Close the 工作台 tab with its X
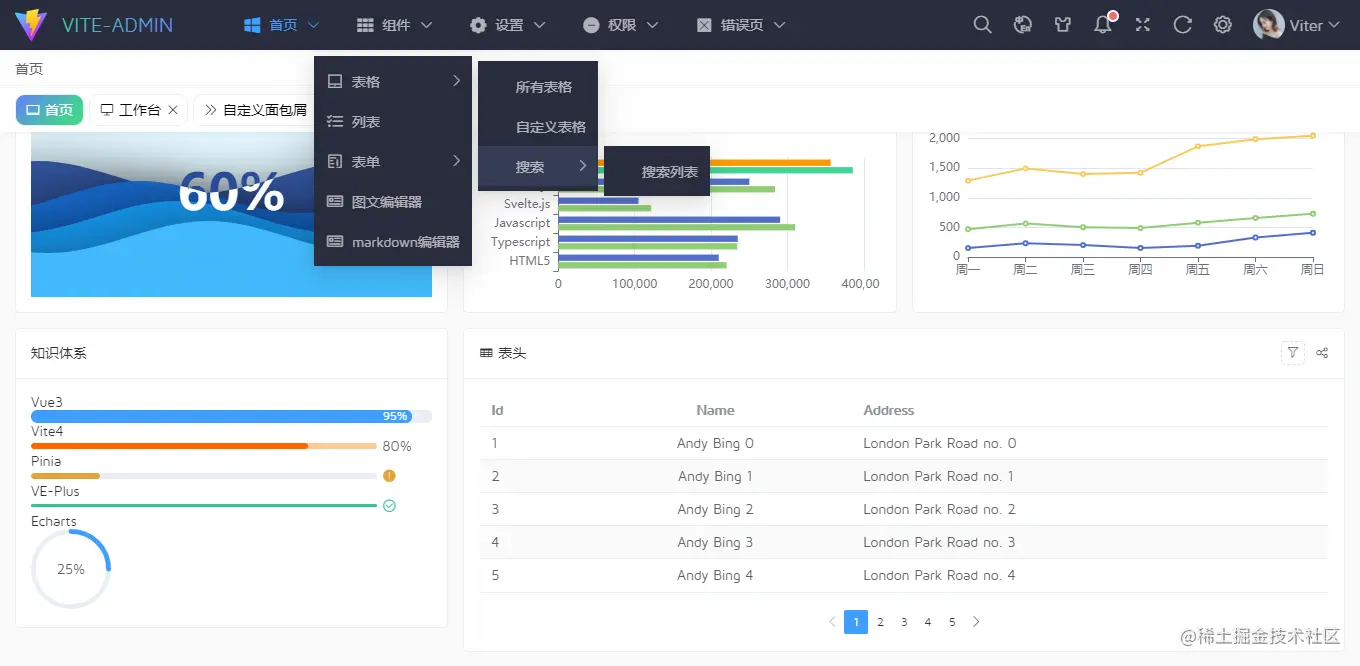 [173, 110]
